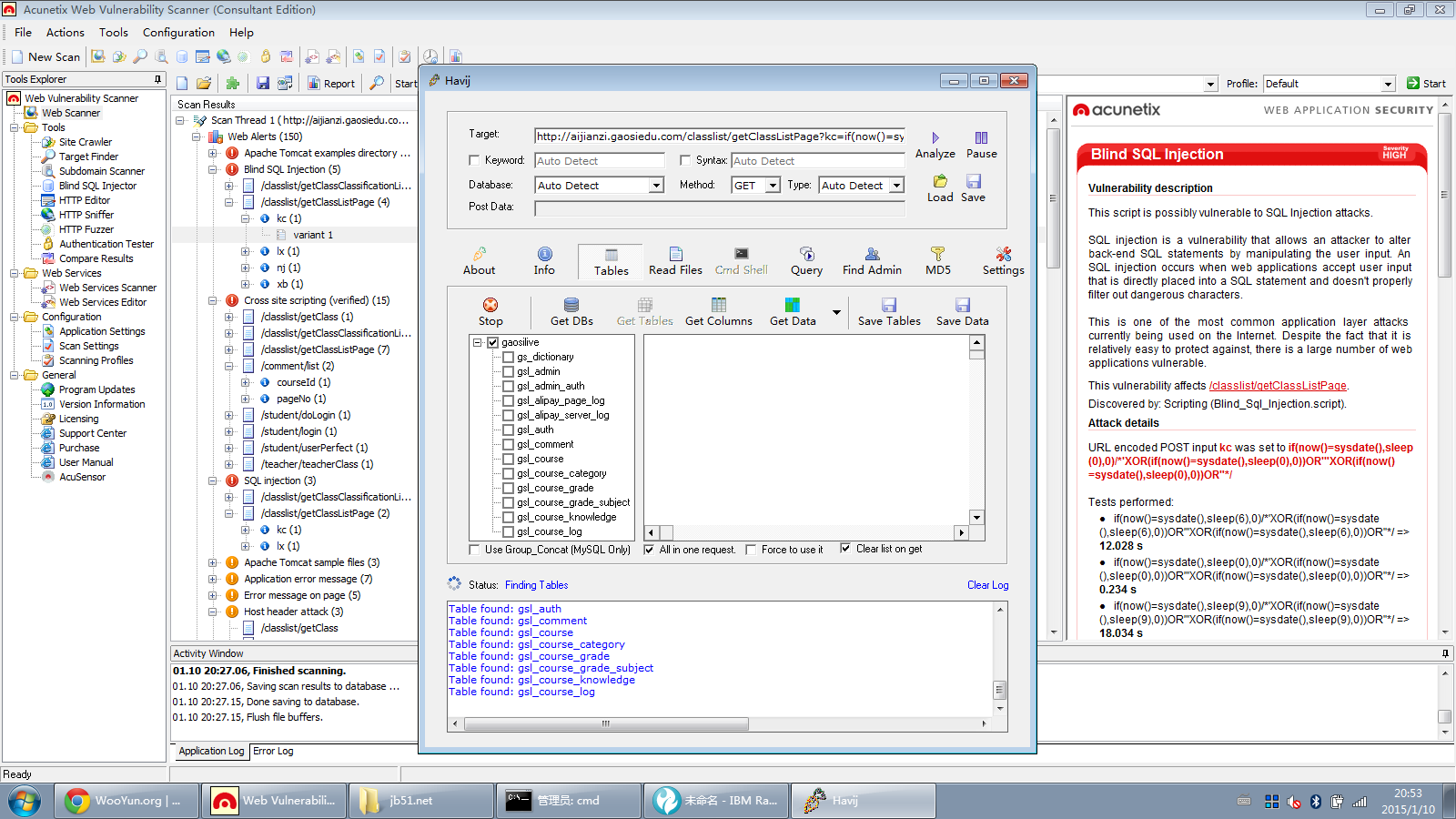Click Save Data in Havij

(x=962, y=312)
